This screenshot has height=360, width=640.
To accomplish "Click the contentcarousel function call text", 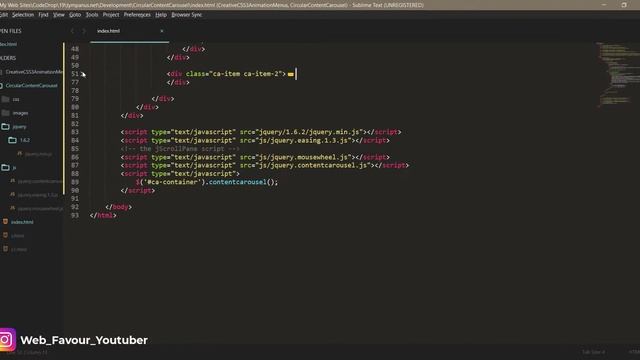I will click(x=237, y=182).
